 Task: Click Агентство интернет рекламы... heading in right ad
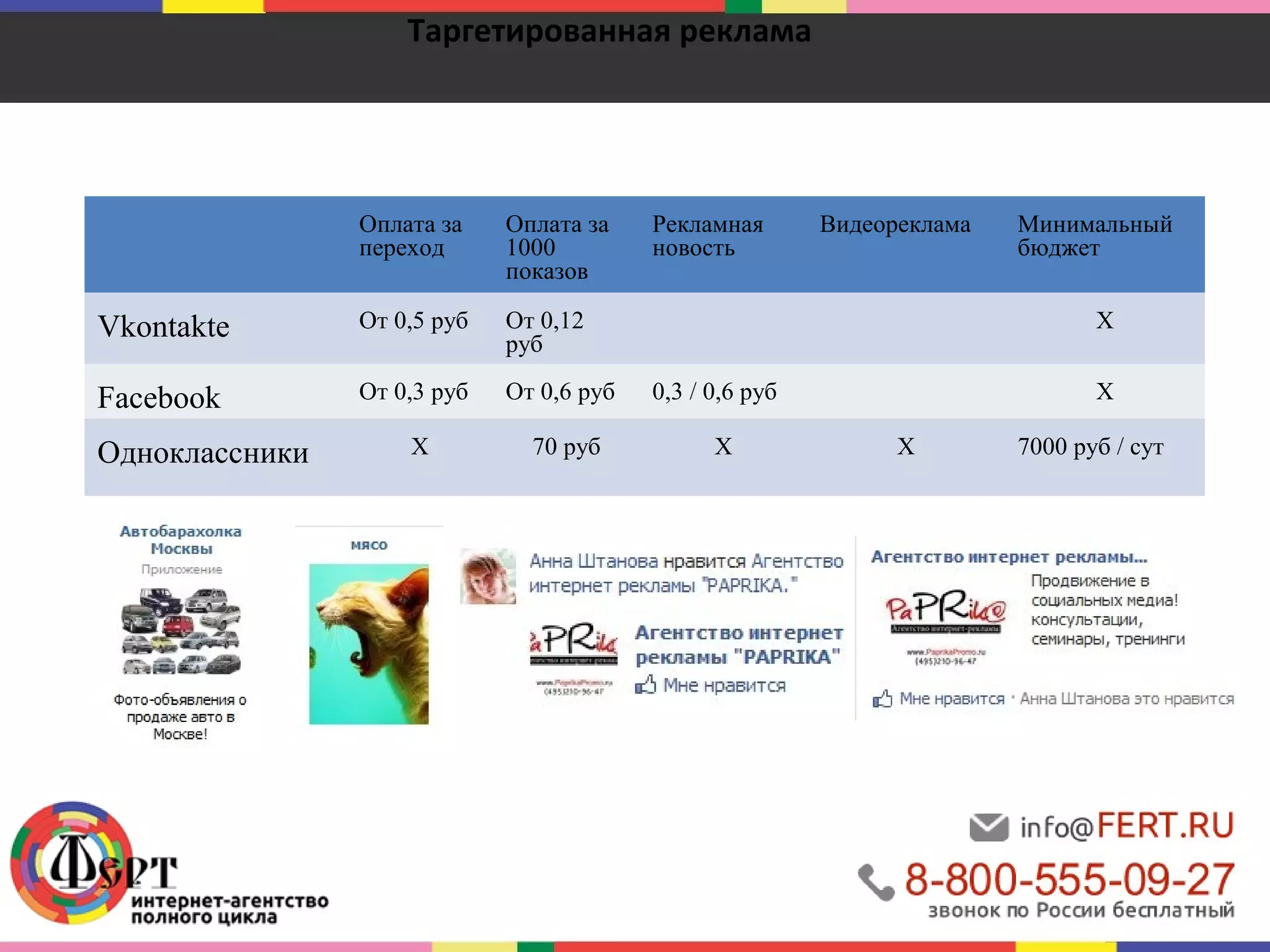pyautogui.click(x=1009, y=557)
